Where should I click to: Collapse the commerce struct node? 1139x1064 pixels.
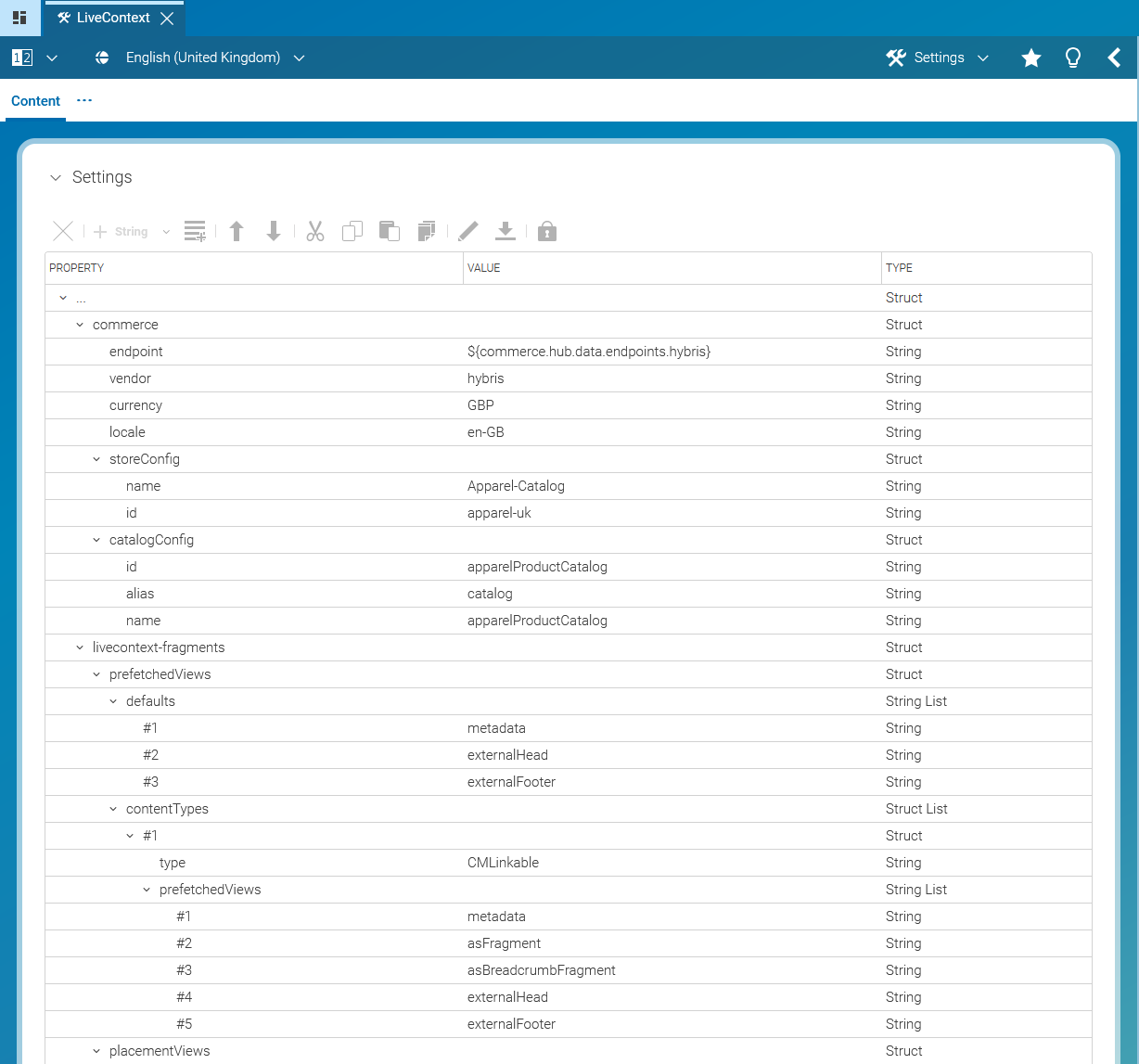pyautogui.click(x=79, y=325)
